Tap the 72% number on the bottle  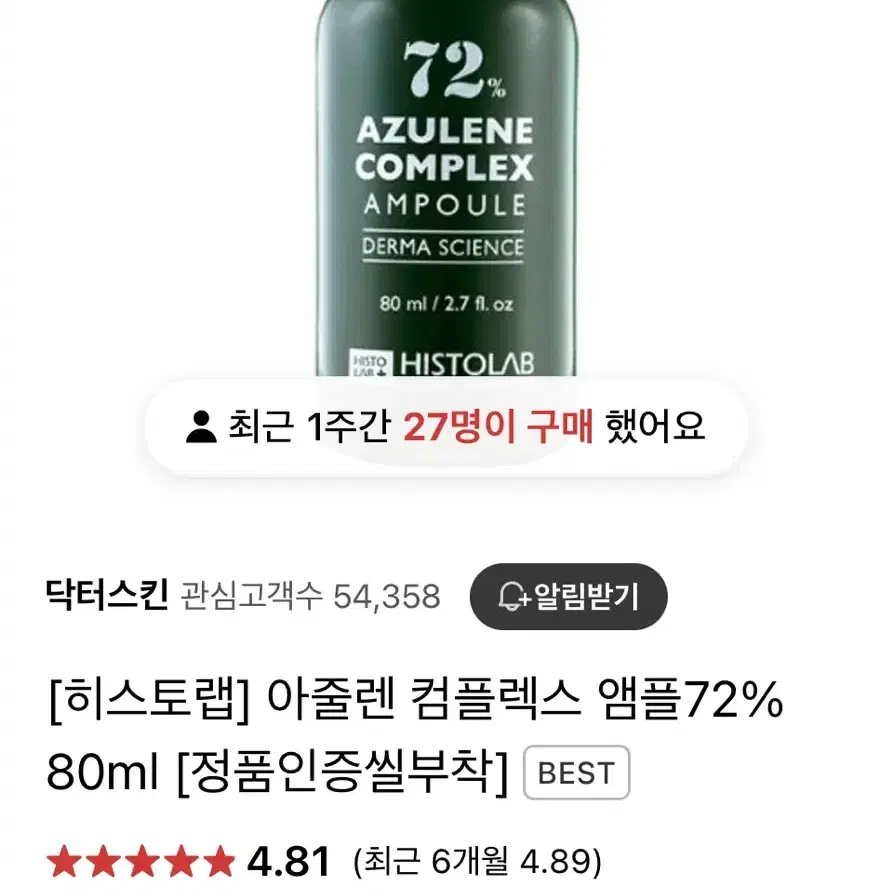click(454, 71)
